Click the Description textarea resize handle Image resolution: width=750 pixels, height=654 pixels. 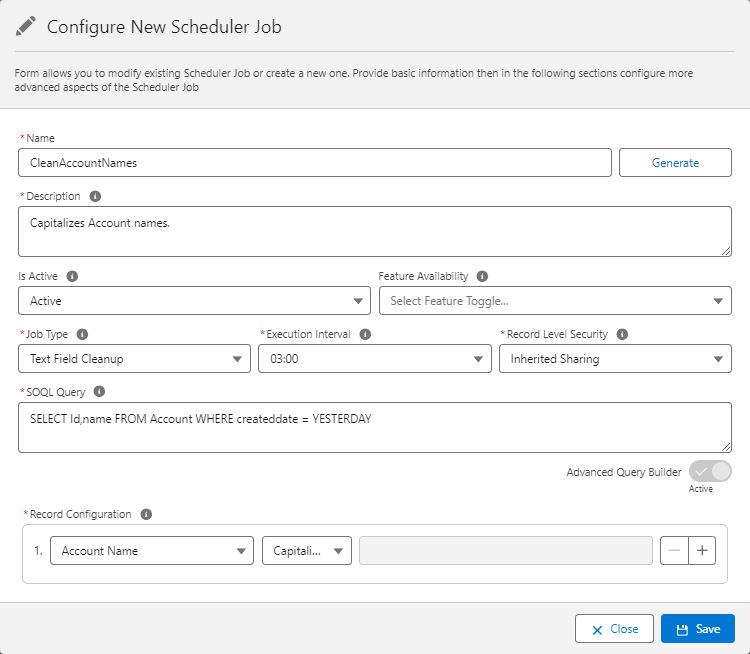coord(726,251)
